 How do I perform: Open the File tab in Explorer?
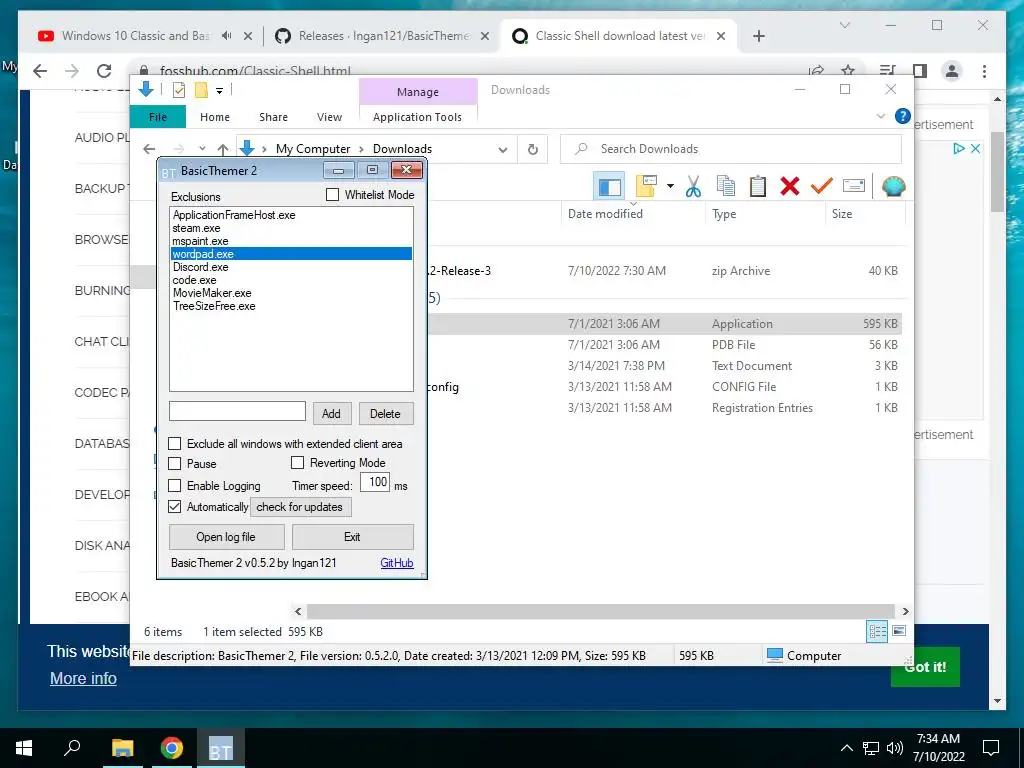158,117
